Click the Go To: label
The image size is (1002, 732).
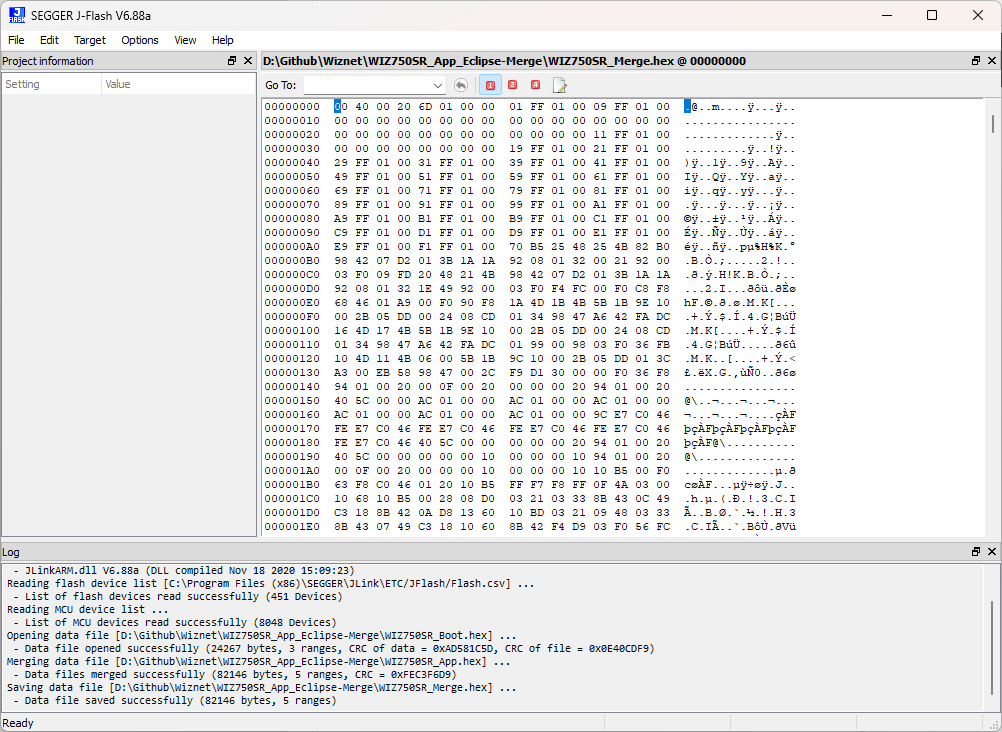pos(281,85)
